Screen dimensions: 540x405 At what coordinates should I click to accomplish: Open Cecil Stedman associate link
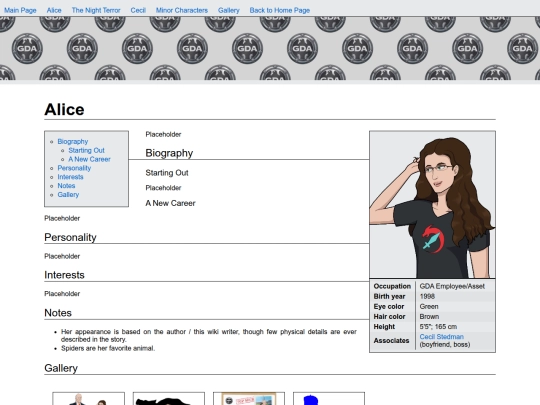pyautogui.click(x=442, y=337)
